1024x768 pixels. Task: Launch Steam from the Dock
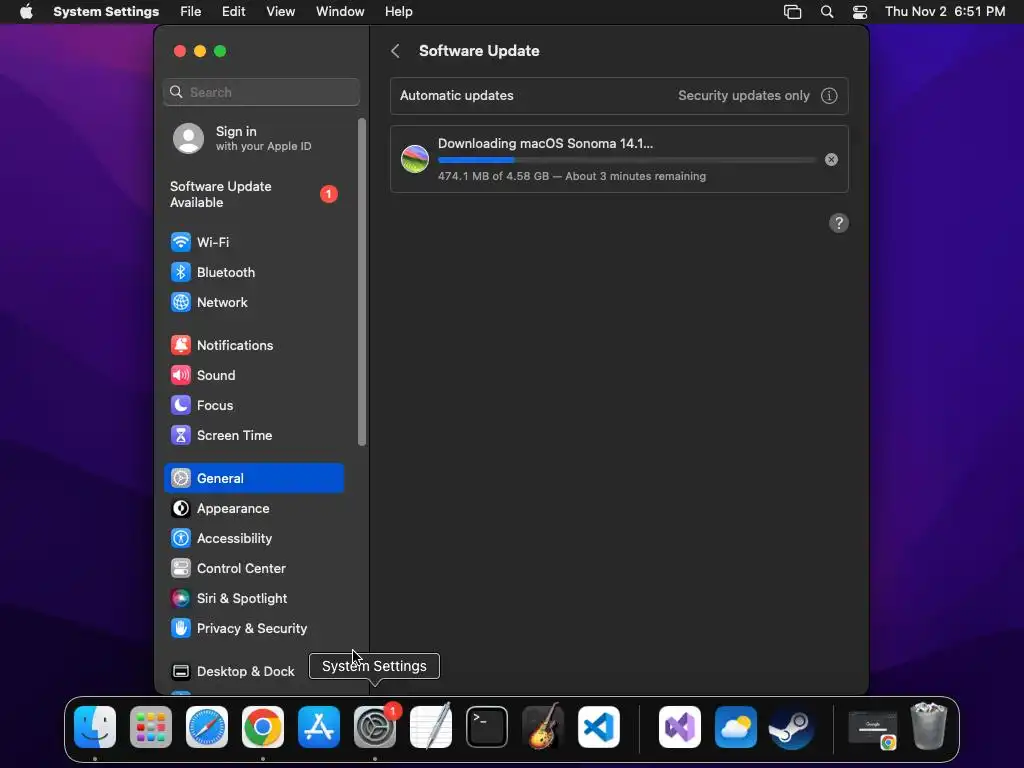pyautogui.click(x=792, y=727)
